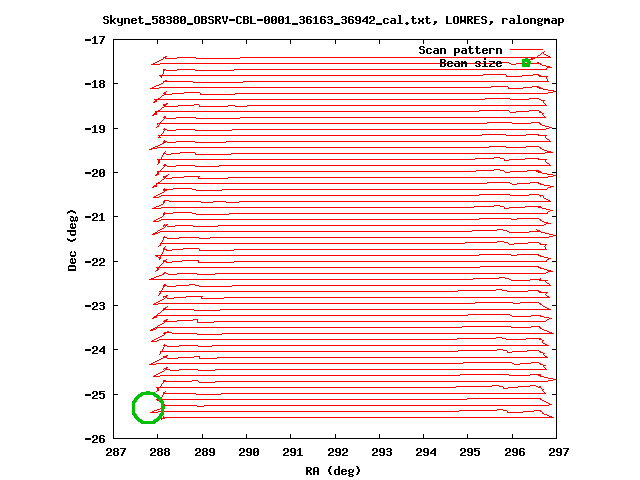Click the 292 RA tick label
Viewport: 640px width, 480px height.
click(338, 452)
